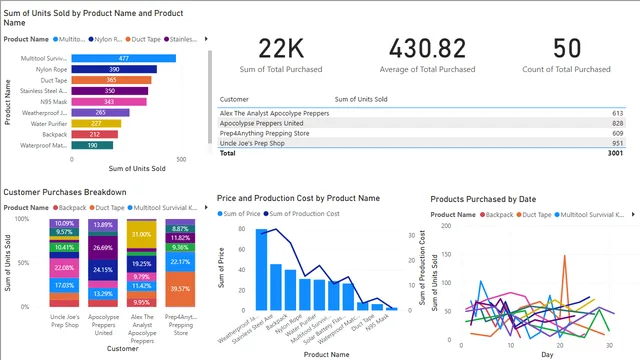Click the purple Stainless legend item in bar chart
The image size is (640, 360).
click(x=180, y=39)
